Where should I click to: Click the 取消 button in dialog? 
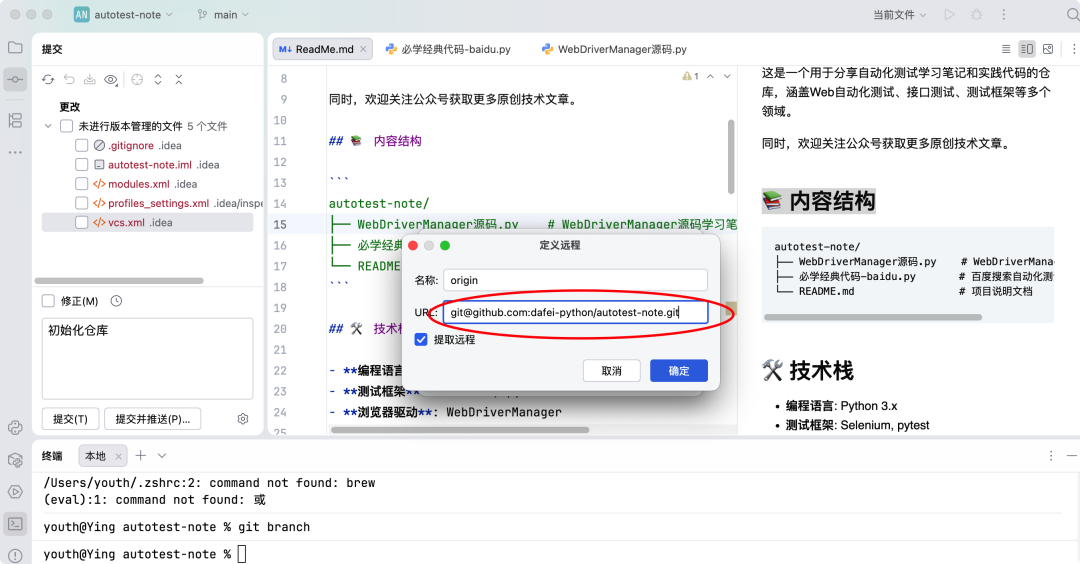(x=612, y=370)
